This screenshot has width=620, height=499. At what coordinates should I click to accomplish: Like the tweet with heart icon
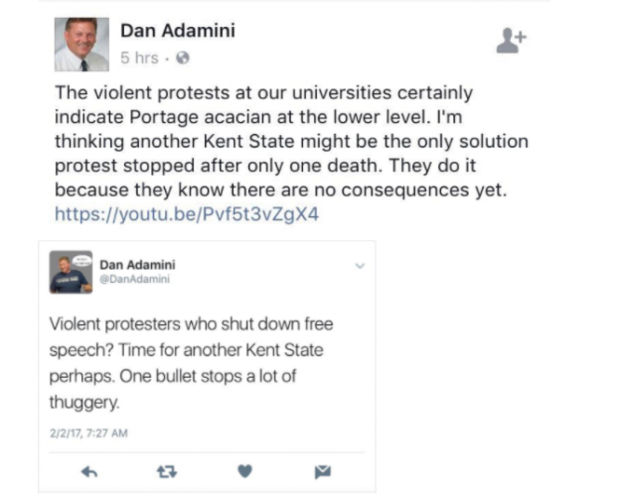coord(245,471)
